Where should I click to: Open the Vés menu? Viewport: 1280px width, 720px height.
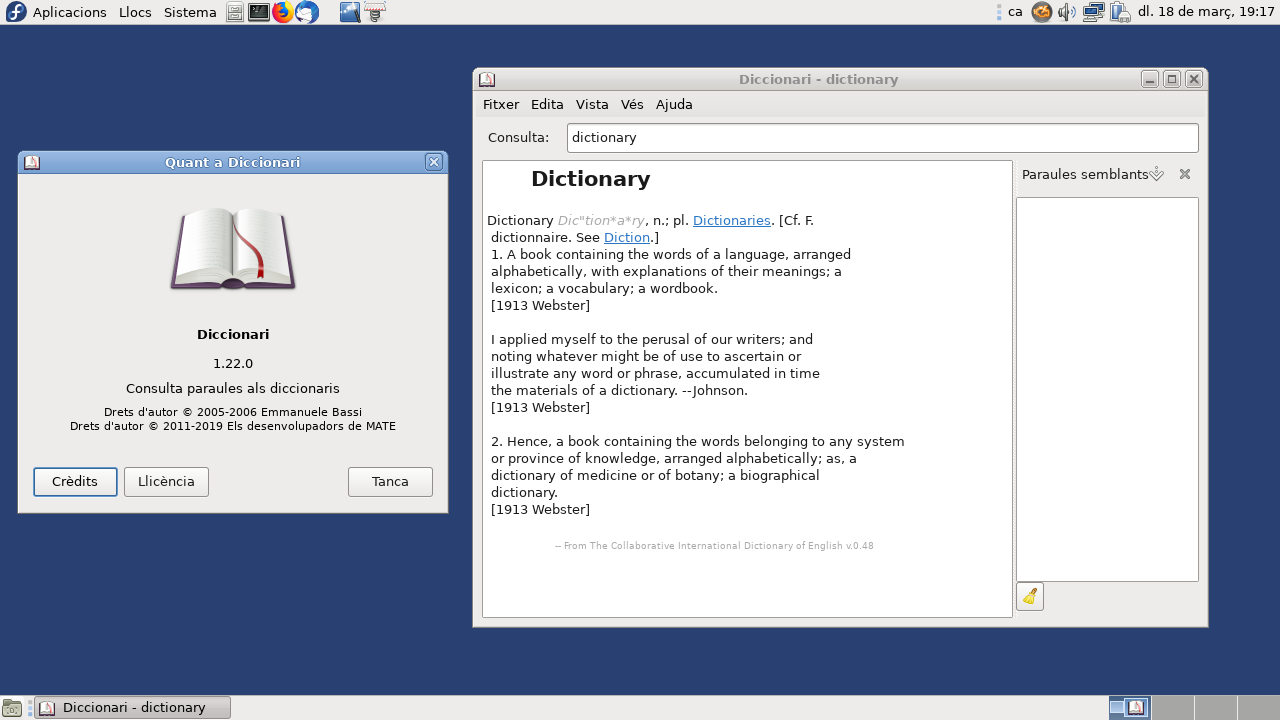[632, 104]
